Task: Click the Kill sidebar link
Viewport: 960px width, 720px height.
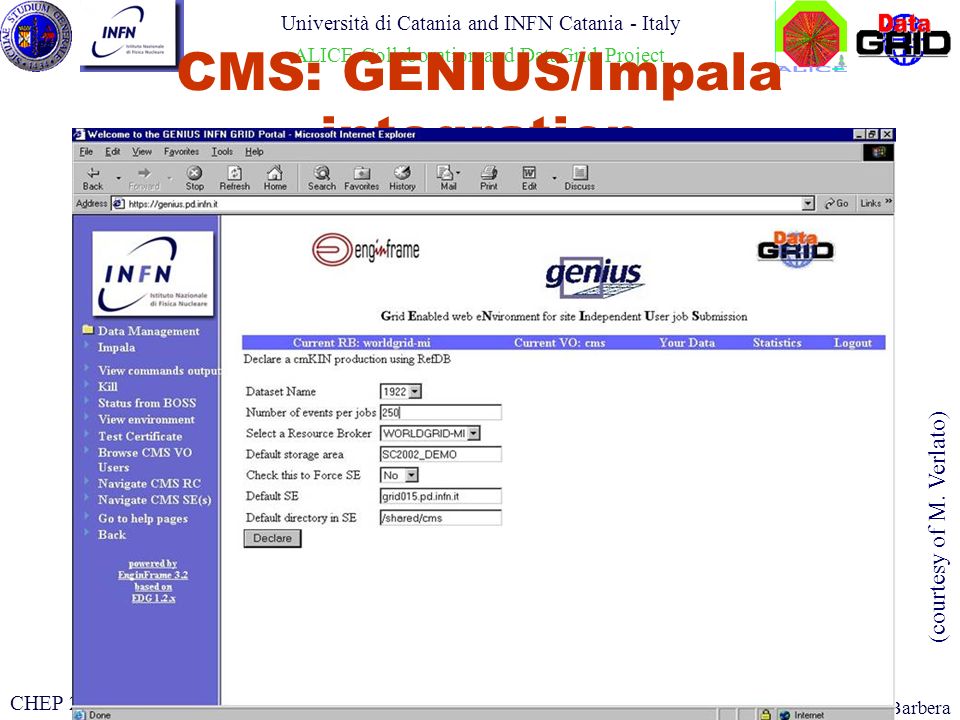Action: 108,386
